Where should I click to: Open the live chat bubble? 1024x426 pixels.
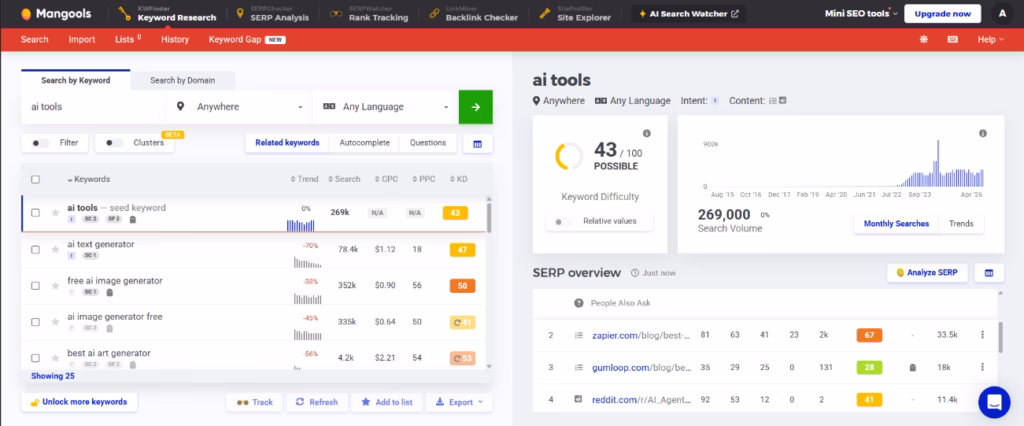click(994, 402)
